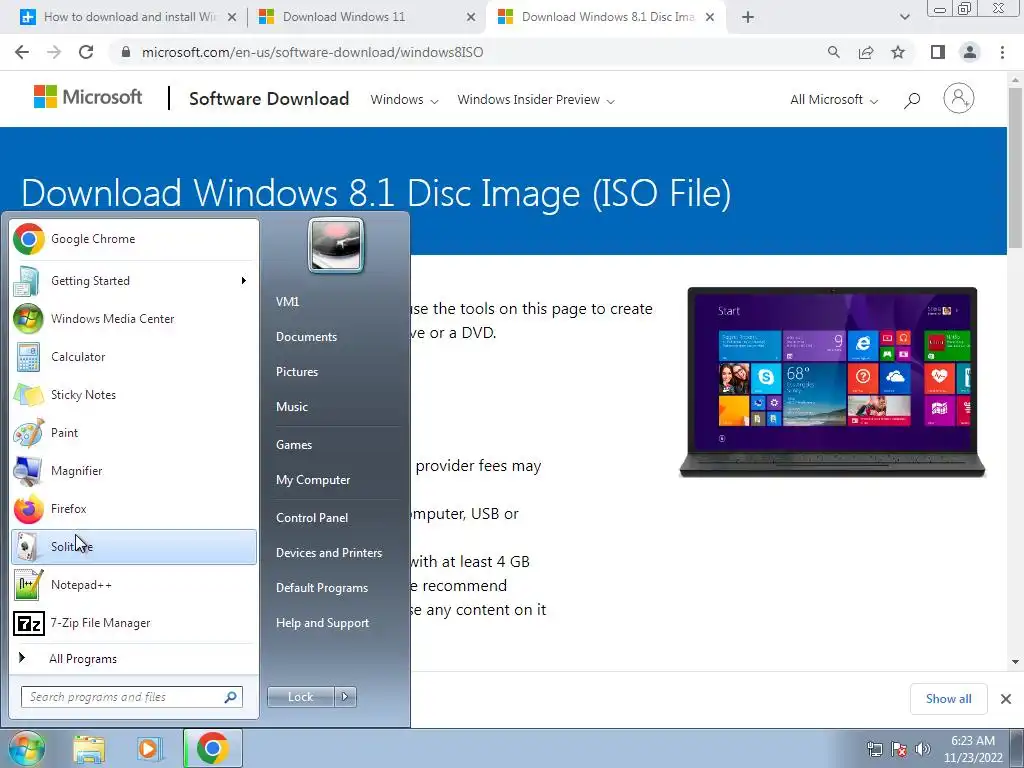Go back in browser
Screen dimensions: 1024x768
[x=22, y=52]
